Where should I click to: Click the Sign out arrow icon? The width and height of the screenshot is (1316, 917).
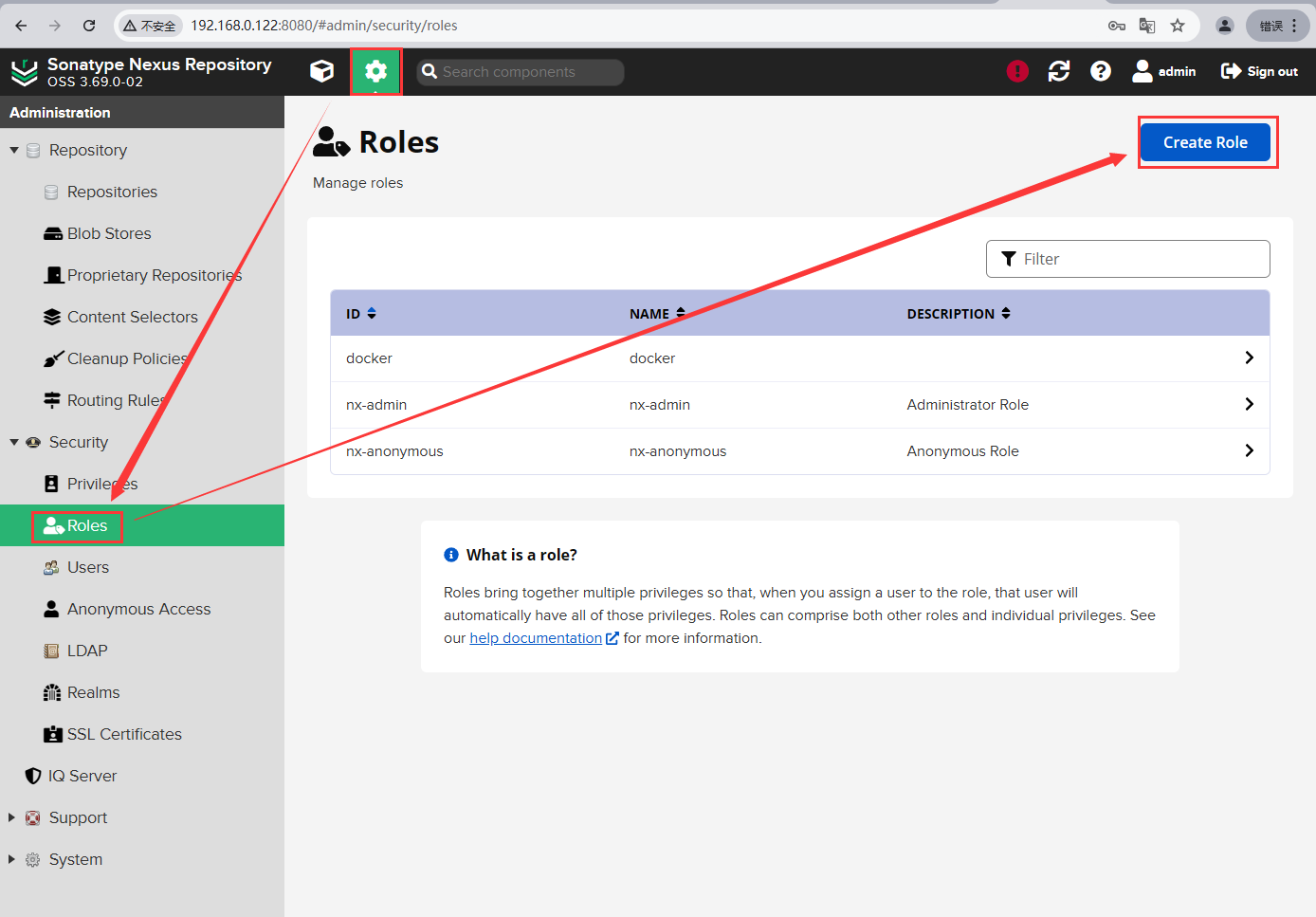click(x=1231, y=71)
